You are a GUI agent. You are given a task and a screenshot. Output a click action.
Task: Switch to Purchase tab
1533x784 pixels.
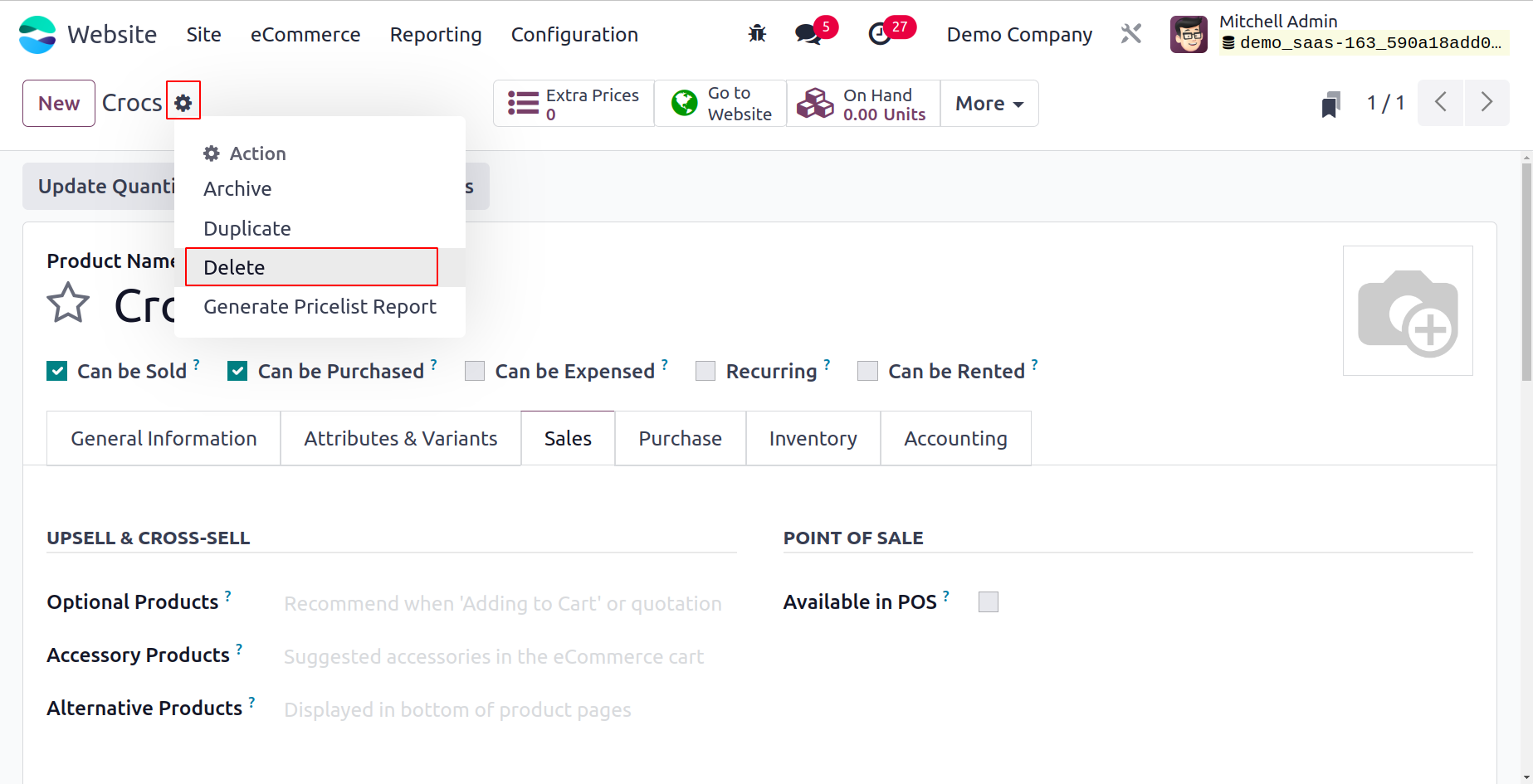tap(680, 438)
